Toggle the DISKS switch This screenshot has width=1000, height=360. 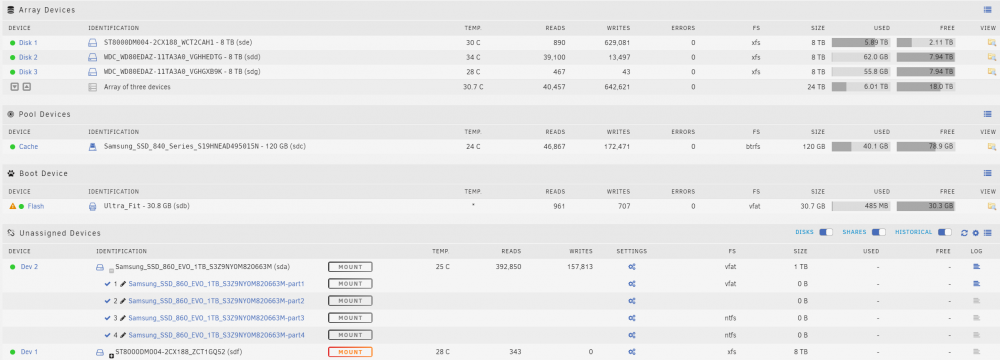[x=826, y=232]
